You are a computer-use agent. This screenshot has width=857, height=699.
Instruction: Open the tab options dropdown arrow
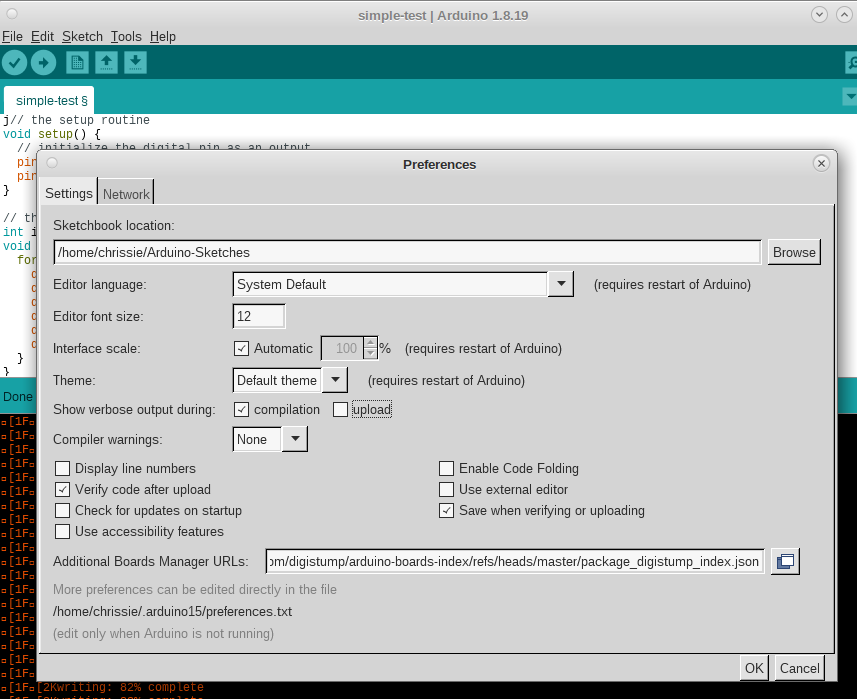(850, 97)
